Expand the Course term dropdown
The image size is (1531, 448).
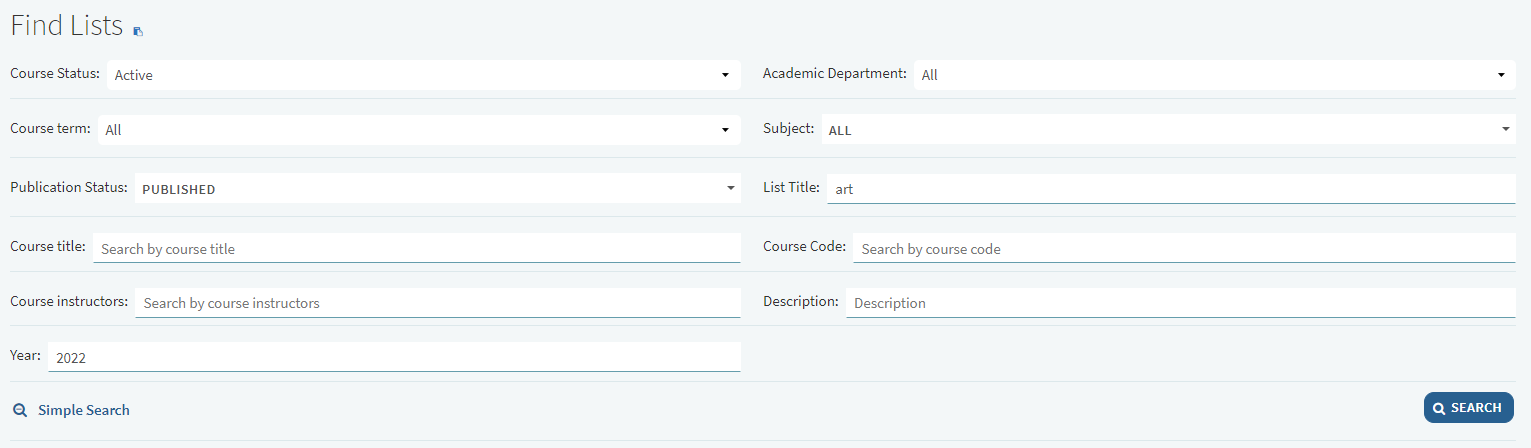[419, 130]
